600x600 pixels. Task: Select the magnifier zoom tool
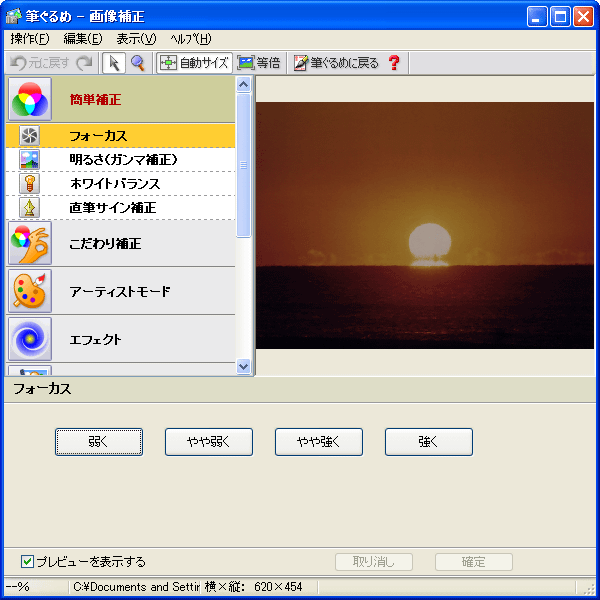click(x=138, y=63)
